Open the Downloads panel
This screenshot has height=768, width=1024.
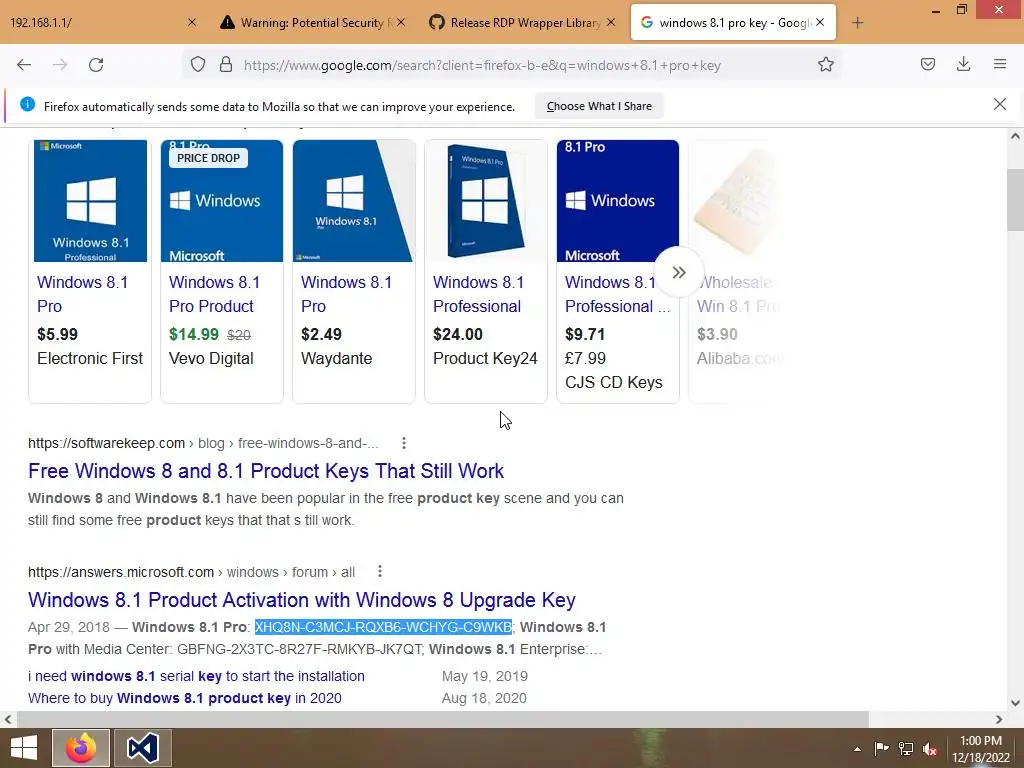coord(963,64)
